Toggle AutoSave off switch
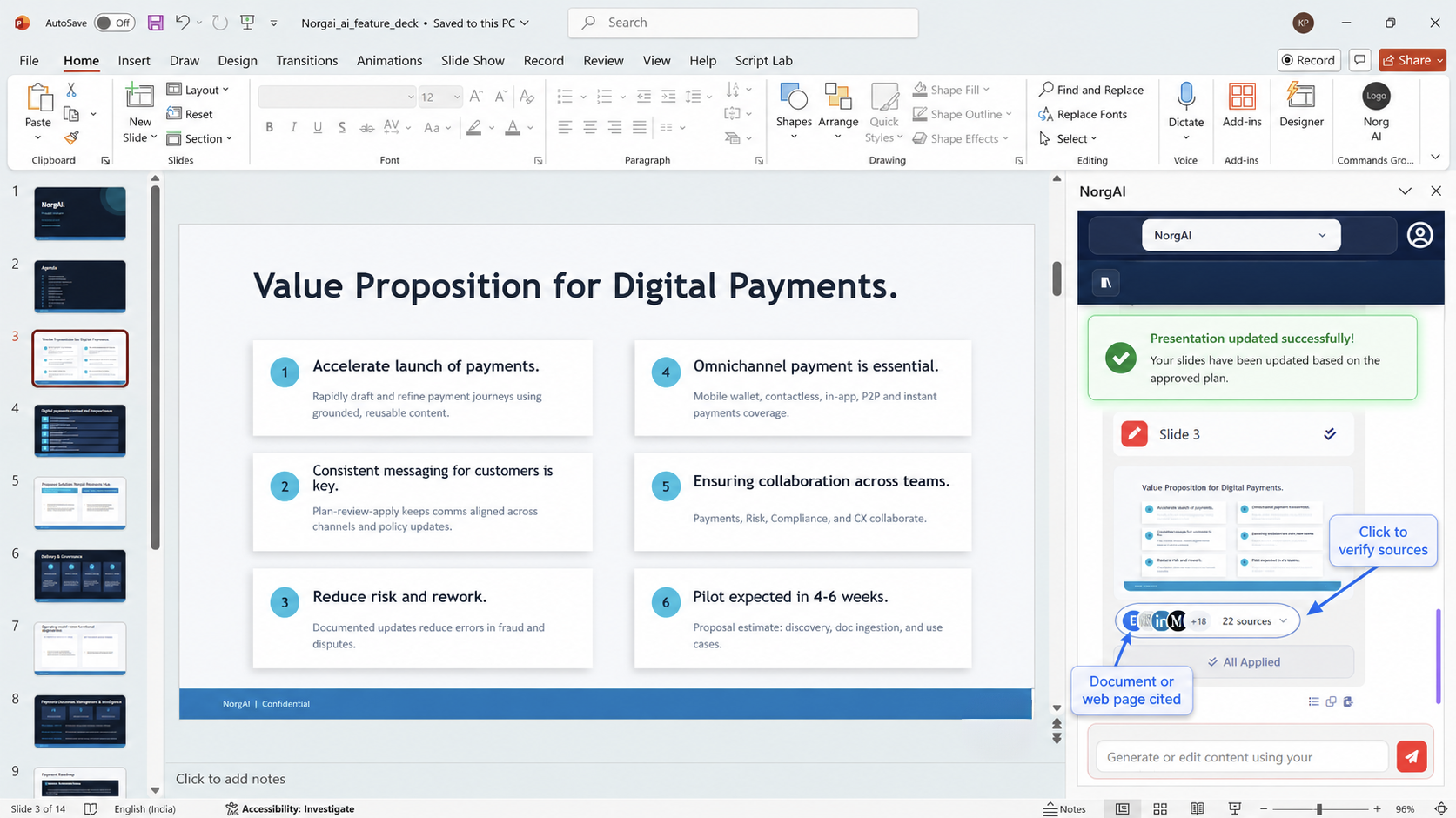This screenshot has height=818, width=1456. tap(114, 23)
